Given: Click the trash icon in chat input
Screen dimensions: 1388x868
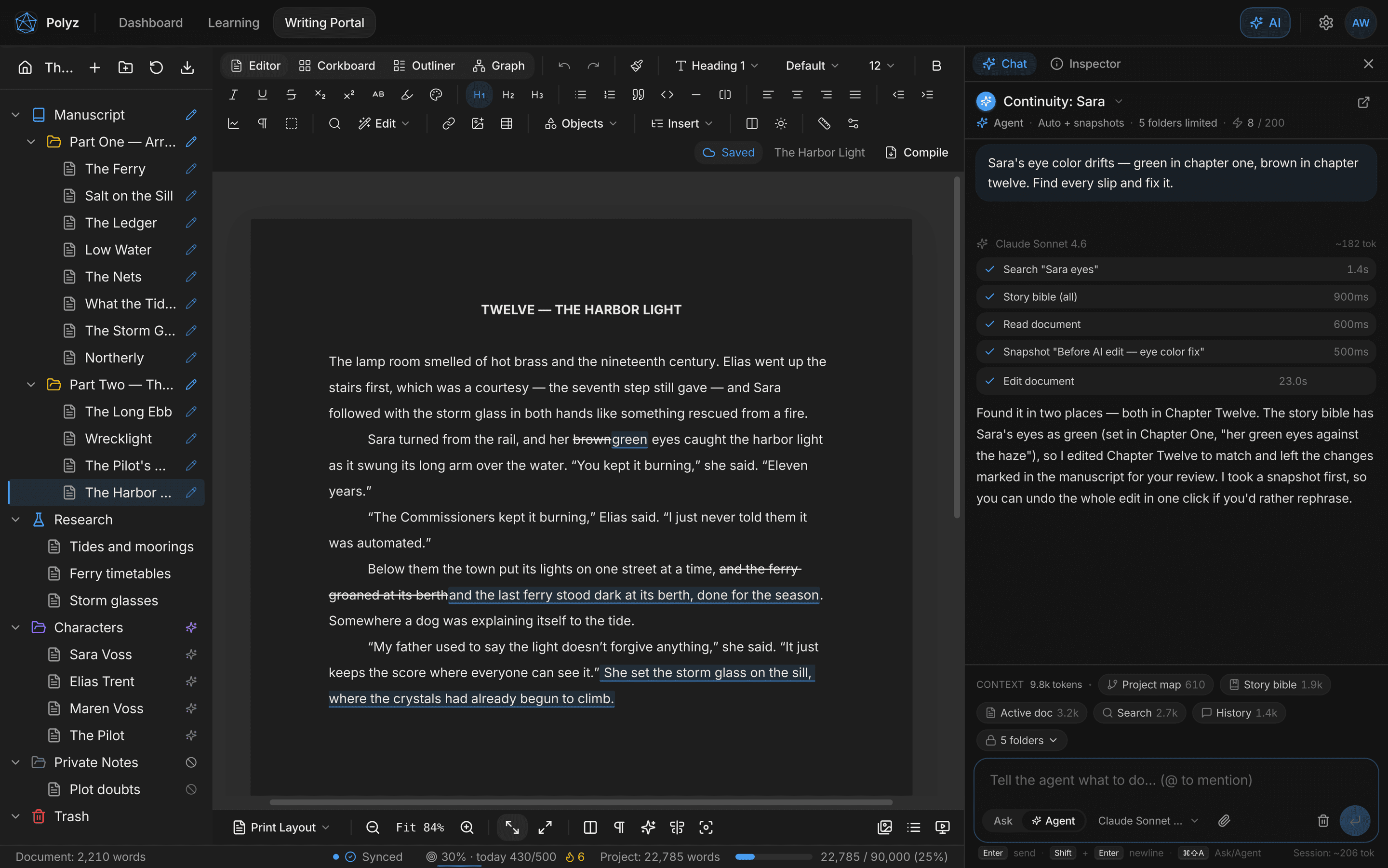Looking at the screenshot, I should tap(1323, 821).
